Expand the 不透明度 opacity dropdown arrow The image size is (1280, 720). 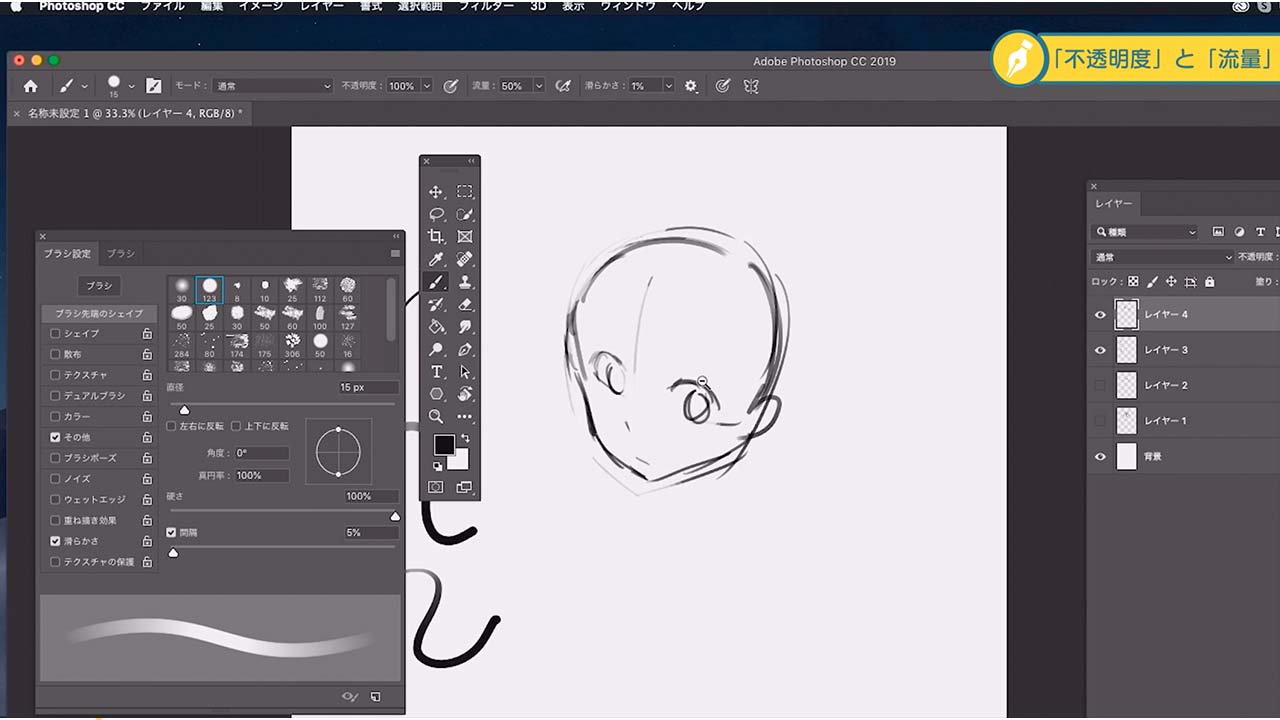click(x=427, y=86)
